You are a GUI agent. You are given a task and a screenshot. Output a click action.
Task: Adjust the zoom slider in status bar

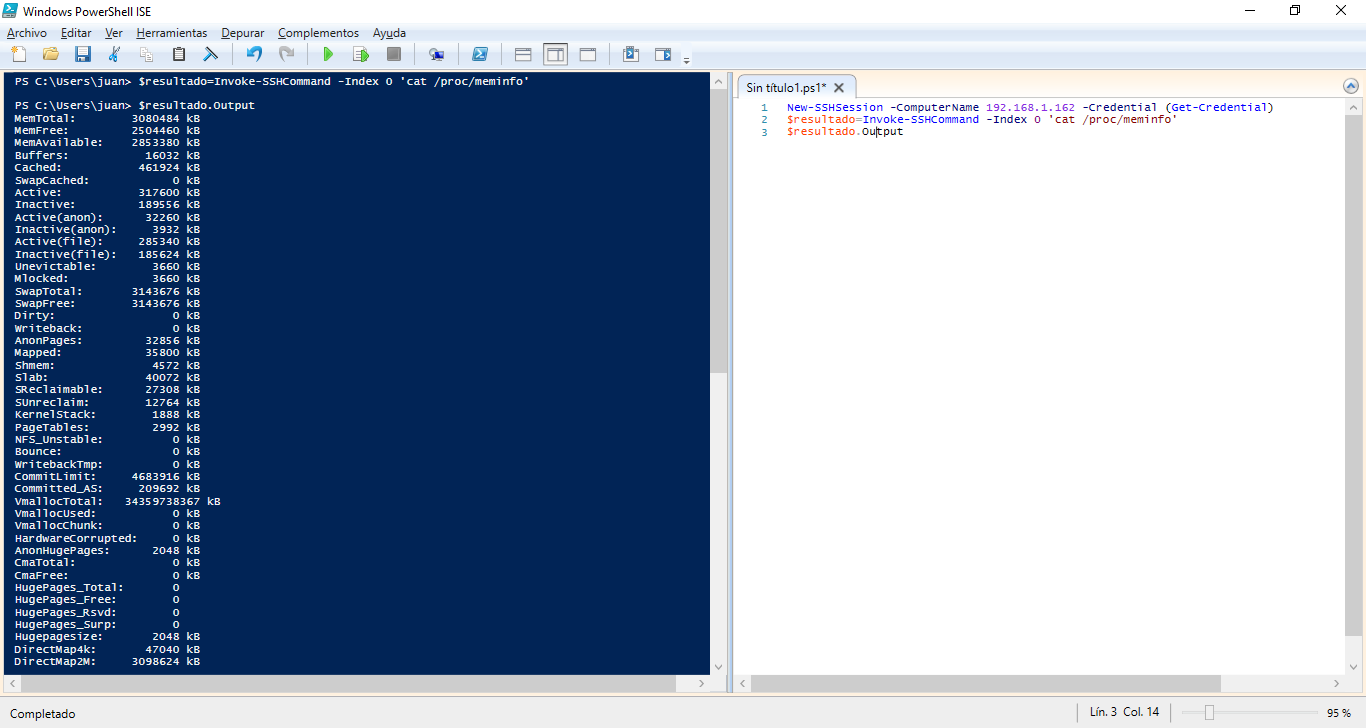click(1209, 713)
